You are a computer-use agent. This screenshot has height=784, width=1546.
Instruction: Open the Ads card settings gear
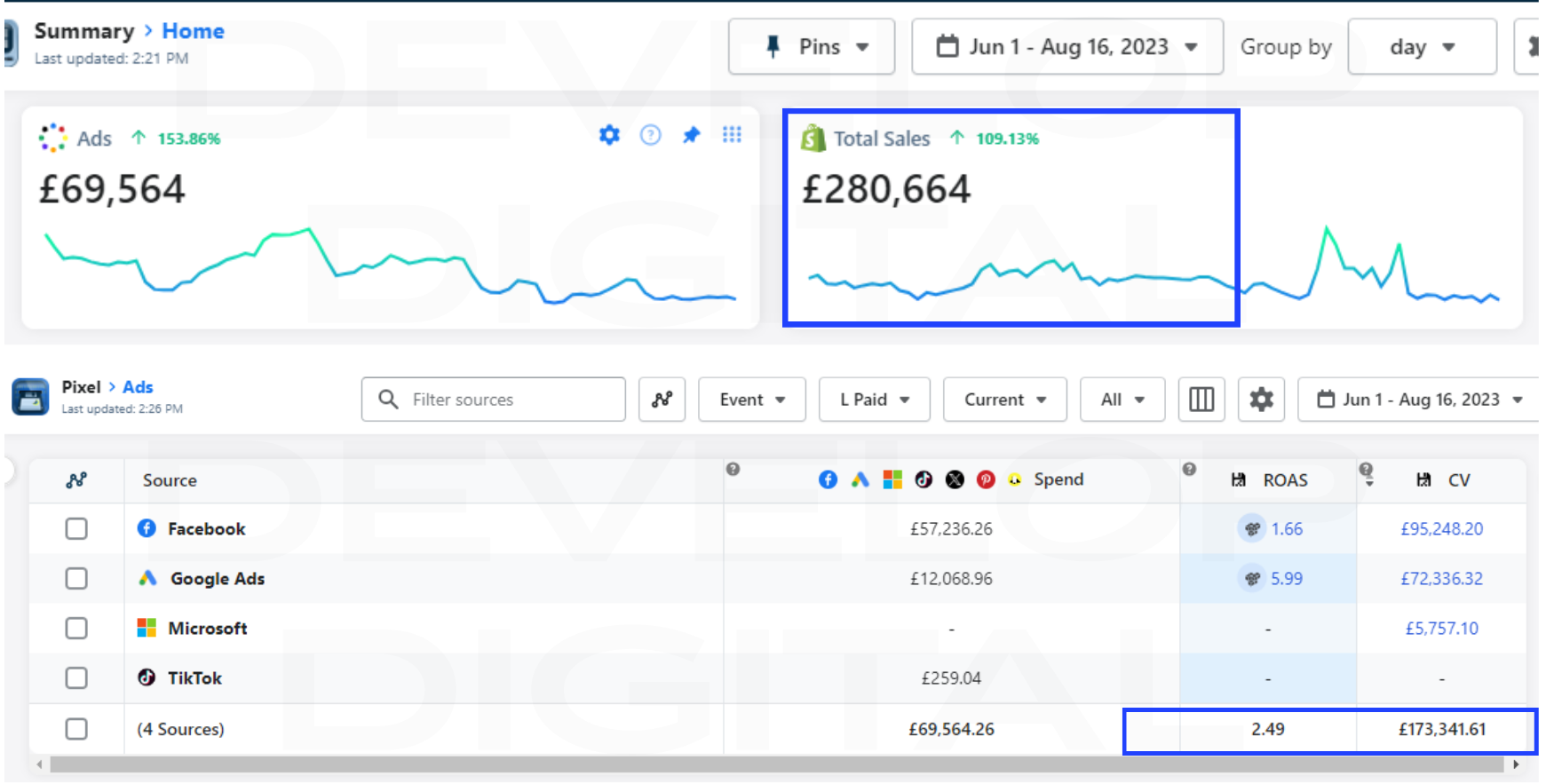click(x=609, y=135)
